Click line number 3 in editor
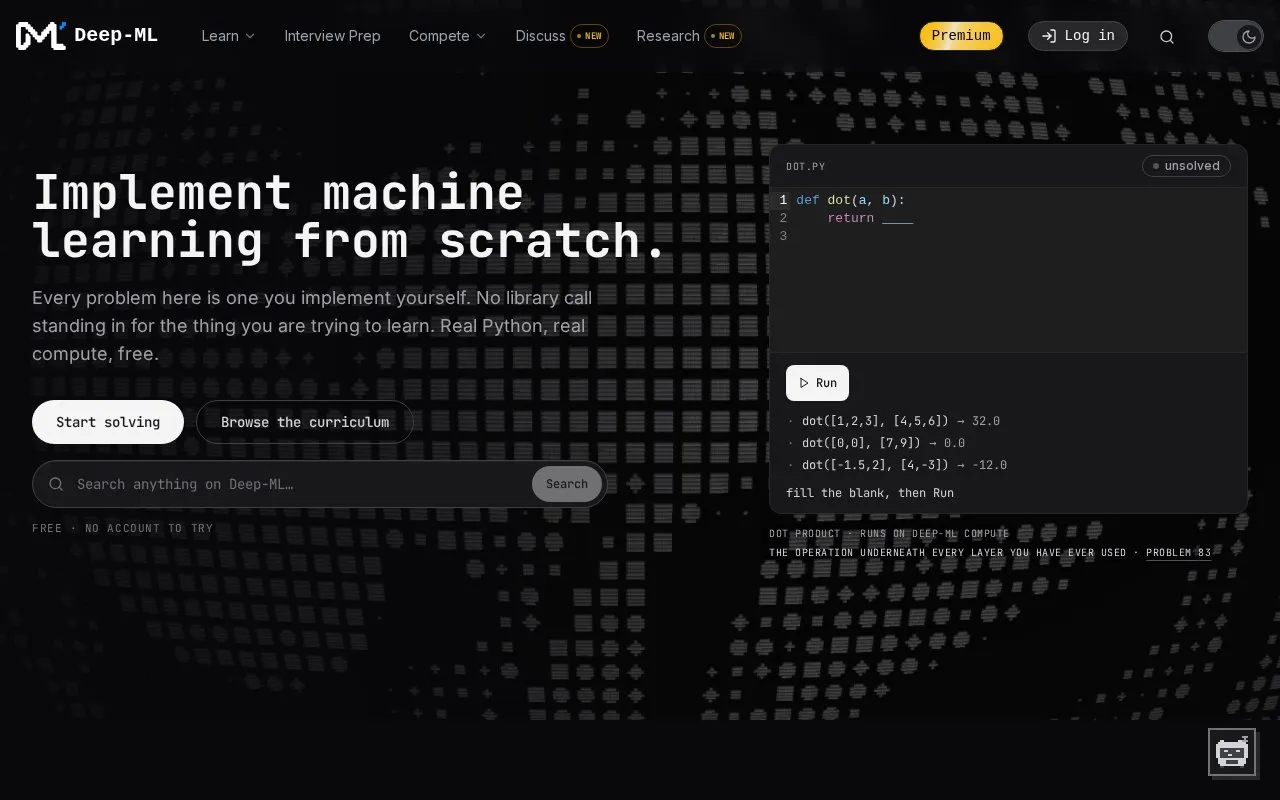The height and width of the screenshot is (800, 1280). pyautogui.click(x=783, y=236)
